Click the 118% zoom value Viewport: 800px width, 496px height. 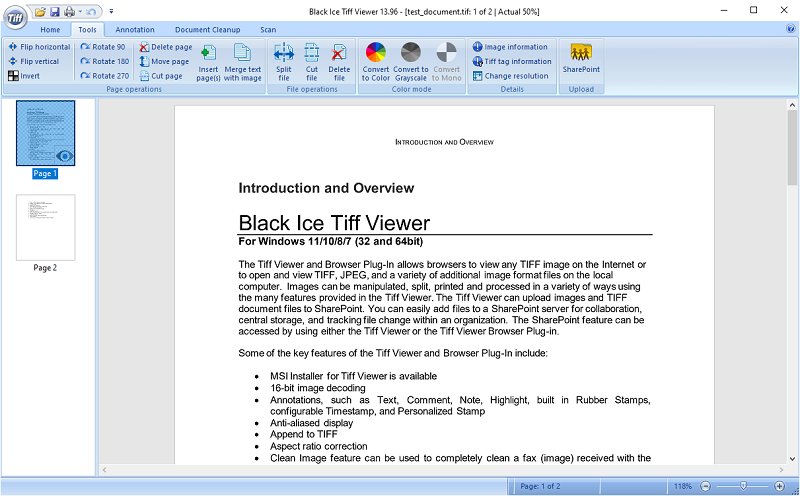click(683, 486)
